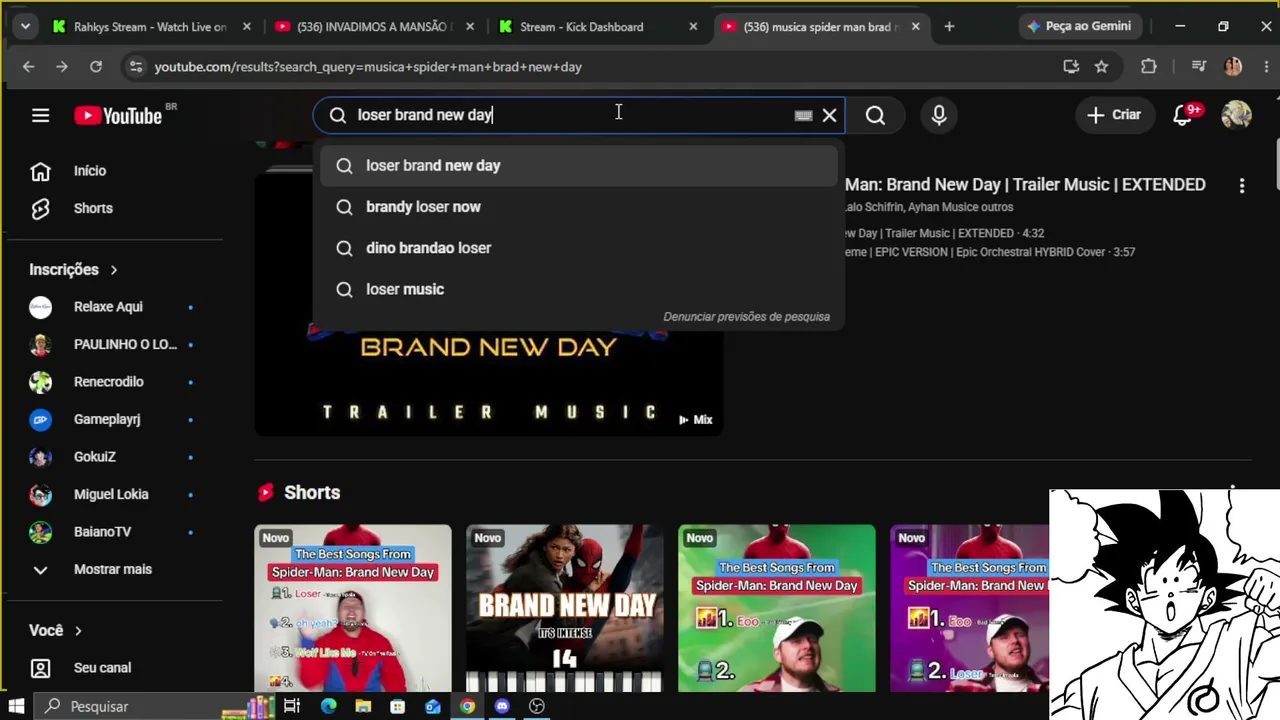
Task: Open the three-dot menu for the Trailer Music video
Action: 1242,185
